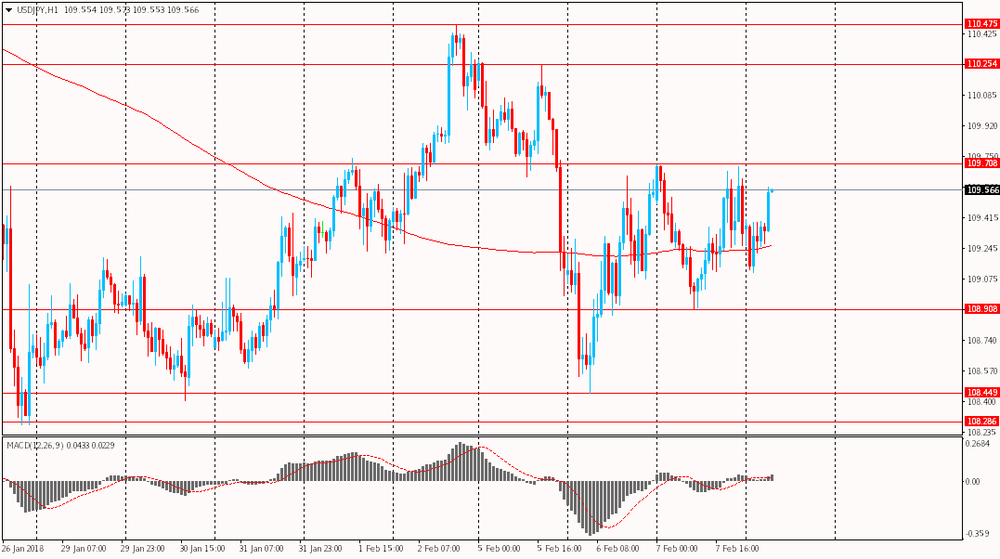The height and width of the screenshot is (559, 1000).
Task: Click the 110.085 price scale value
Action: coord(982,96)
